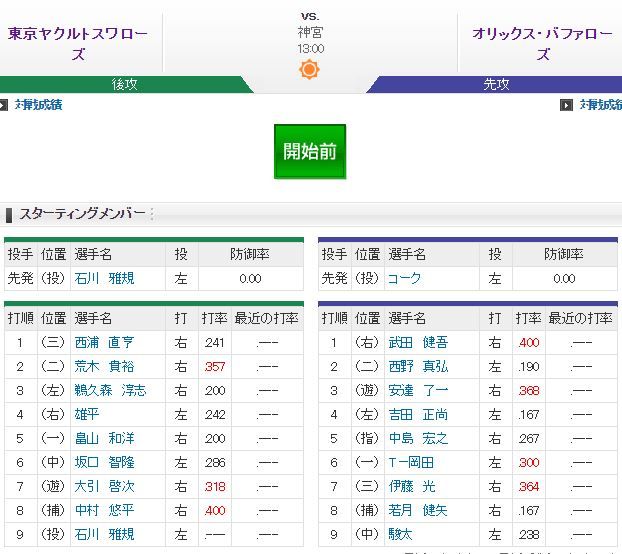Click the green 後攻 banner
The width and height of the screenshot is (622, 554).
[124, 84]
